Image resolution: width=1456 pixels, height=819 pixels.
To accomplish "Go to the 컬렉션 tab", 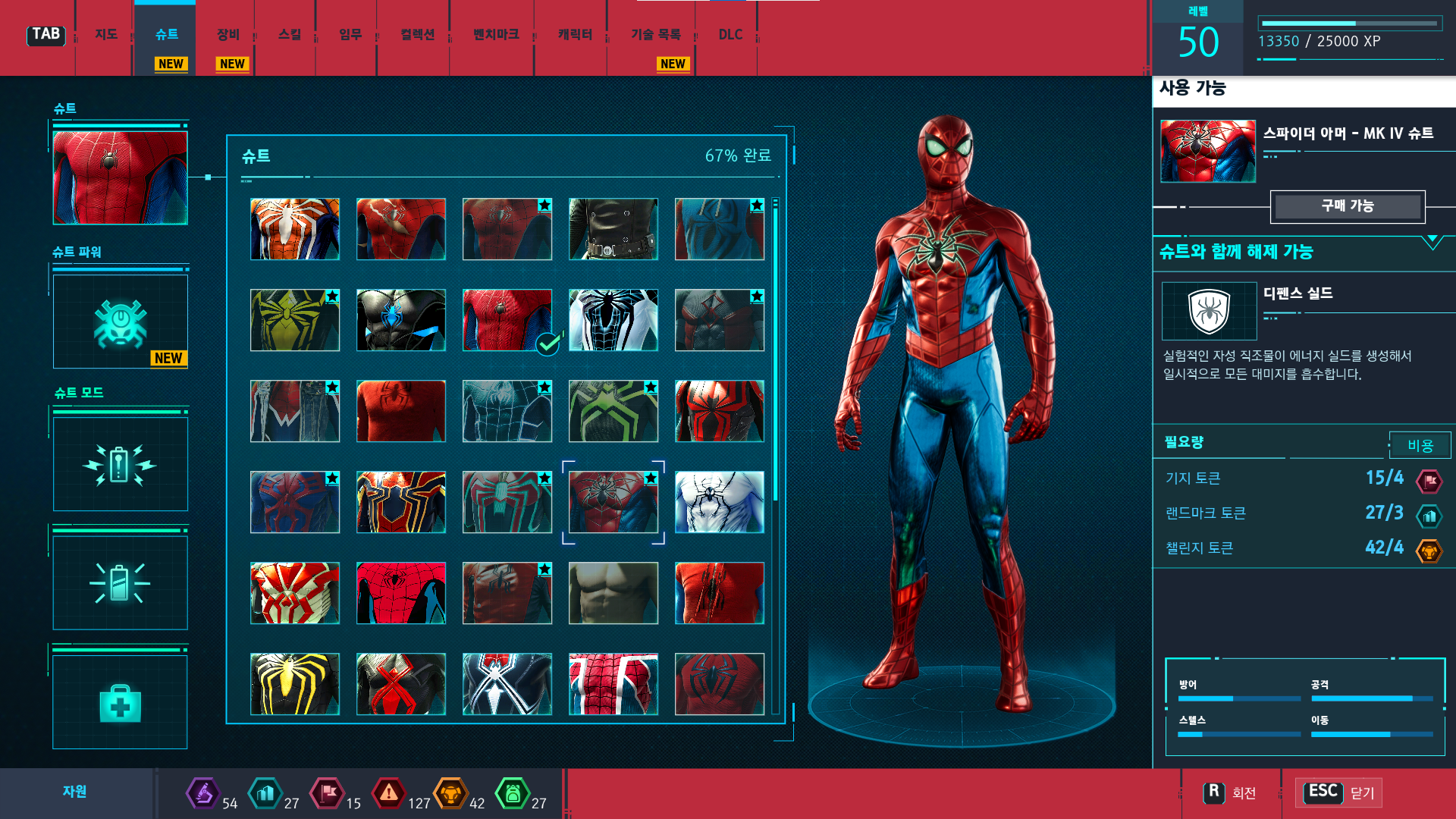I will (417, 35).
